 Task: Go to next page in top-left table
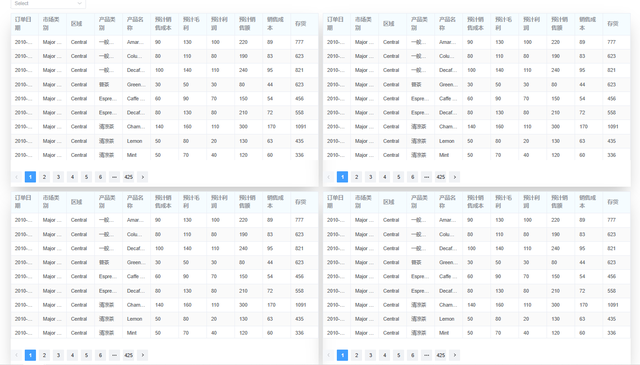142,177
